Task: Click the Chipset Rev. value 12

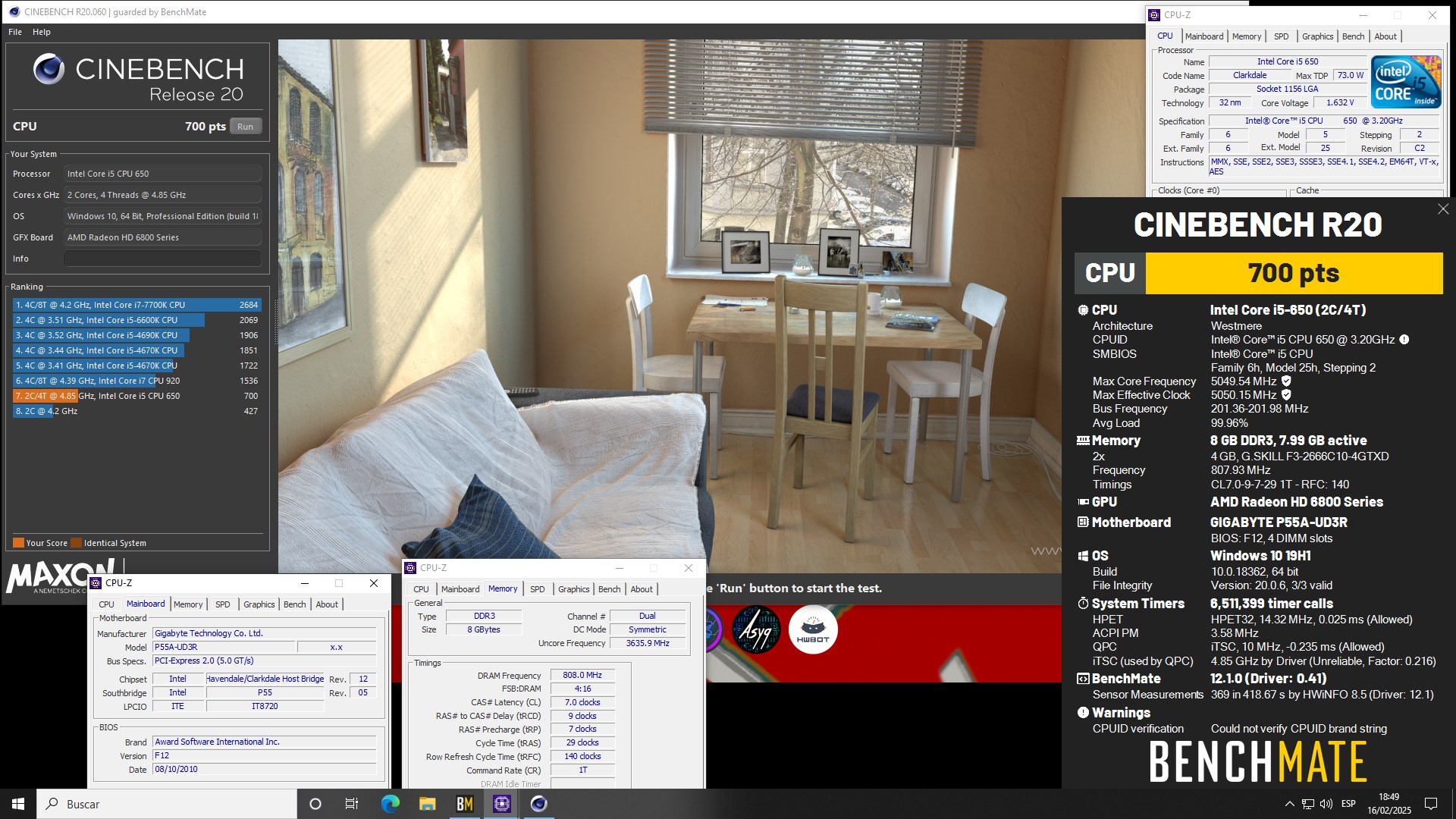Action: [x=363, y=679]
